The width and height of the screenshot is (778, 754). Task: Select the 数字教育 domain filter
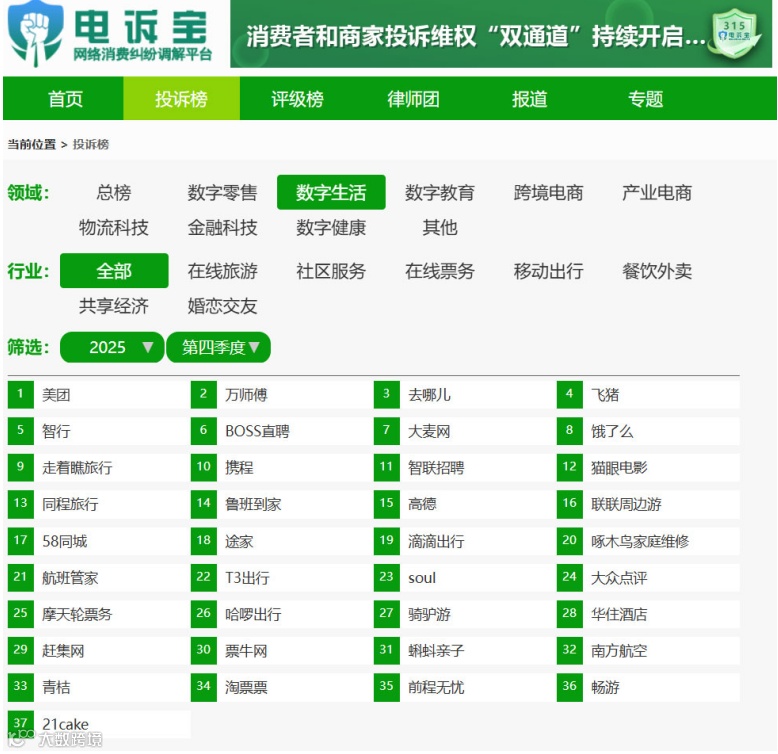pos(440,192)
